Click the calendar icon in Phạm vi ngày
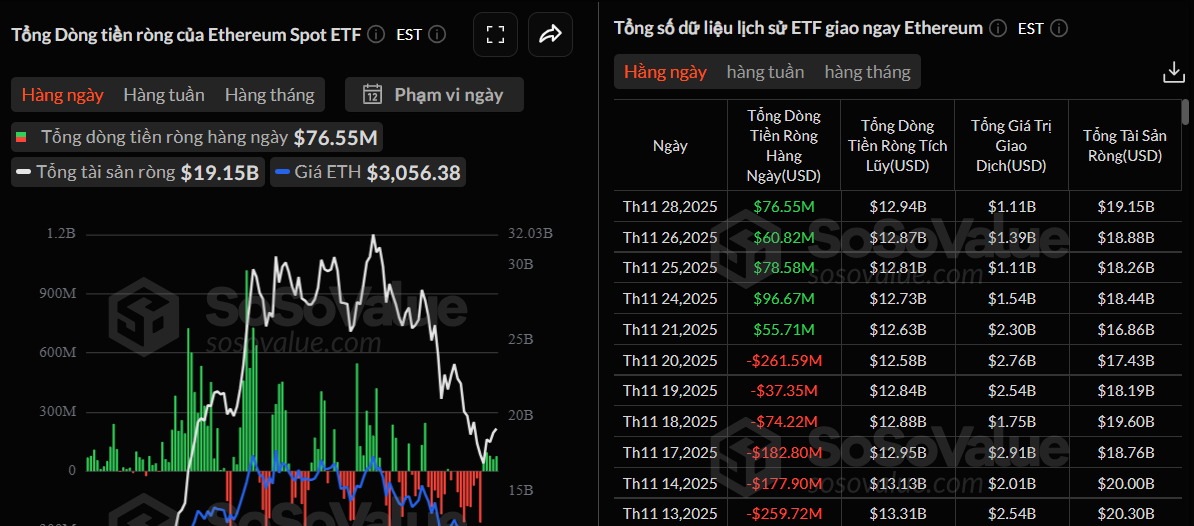The width and height of the screenshot is (1194, 526). [x=372, y=95]
